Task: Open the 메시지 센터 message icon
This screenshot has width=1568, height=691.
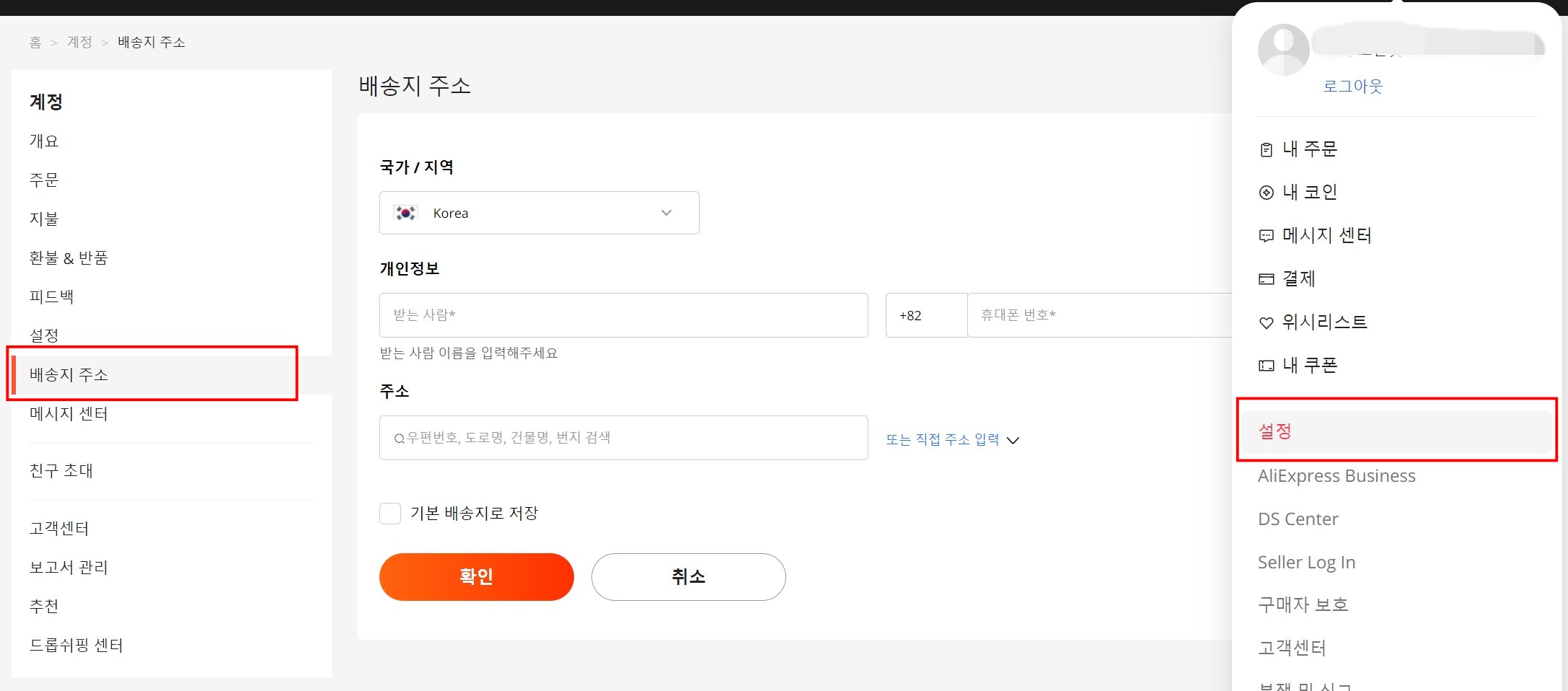Action: 1266,235
